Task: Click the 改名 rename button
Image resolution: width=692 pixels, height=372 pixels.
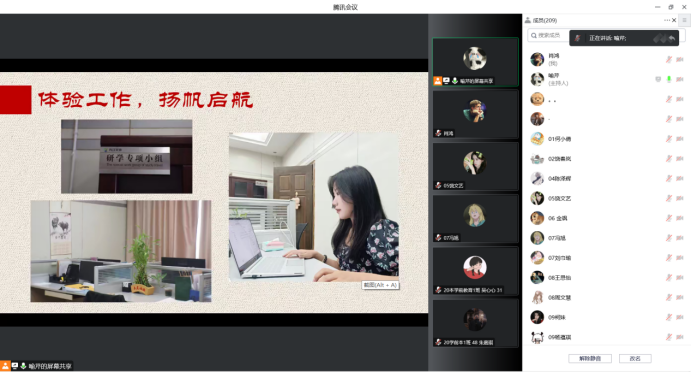Action: 635,358
